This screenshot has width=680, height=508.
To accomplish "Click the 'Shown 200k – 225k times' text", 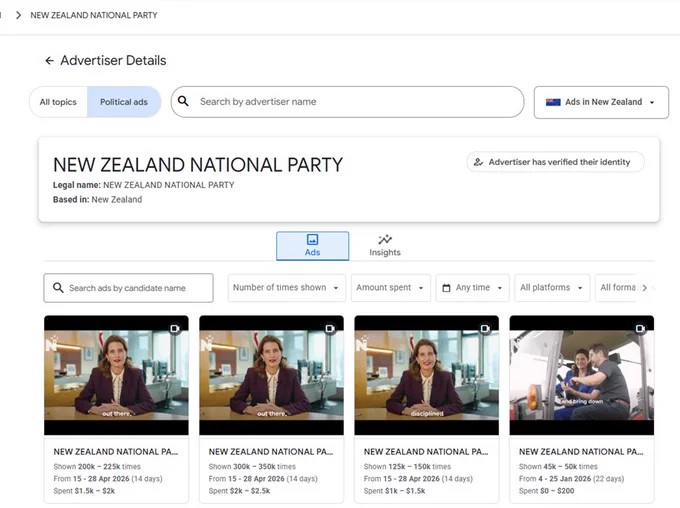I will [97, 467].
